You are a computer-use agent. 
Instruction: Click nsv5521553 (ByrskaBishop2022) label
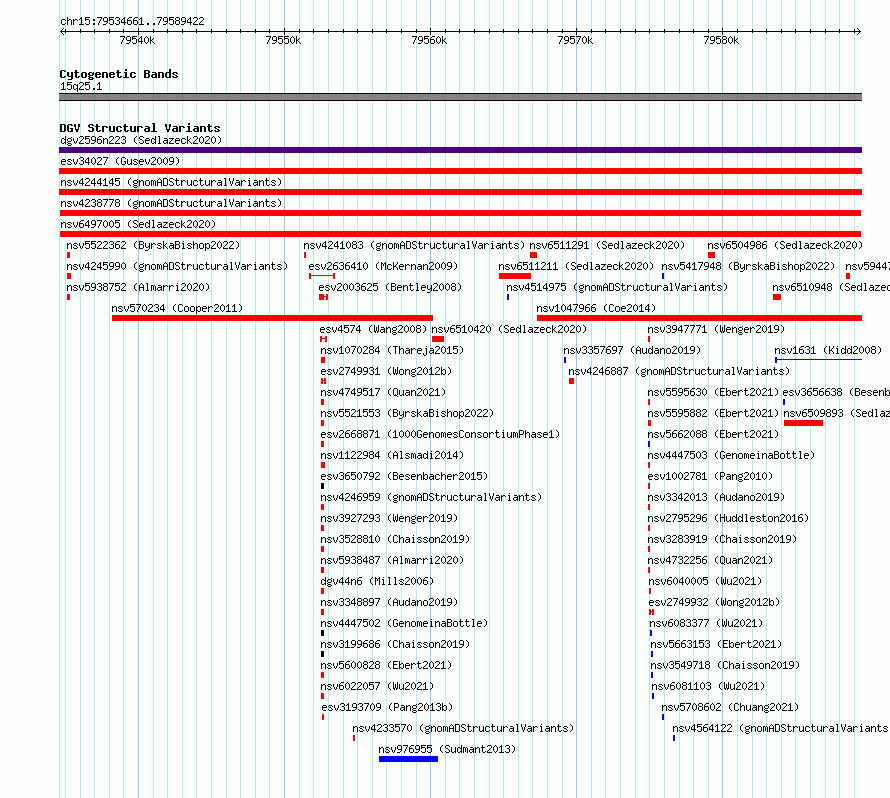pyautogui.click(x=407, y=413)
